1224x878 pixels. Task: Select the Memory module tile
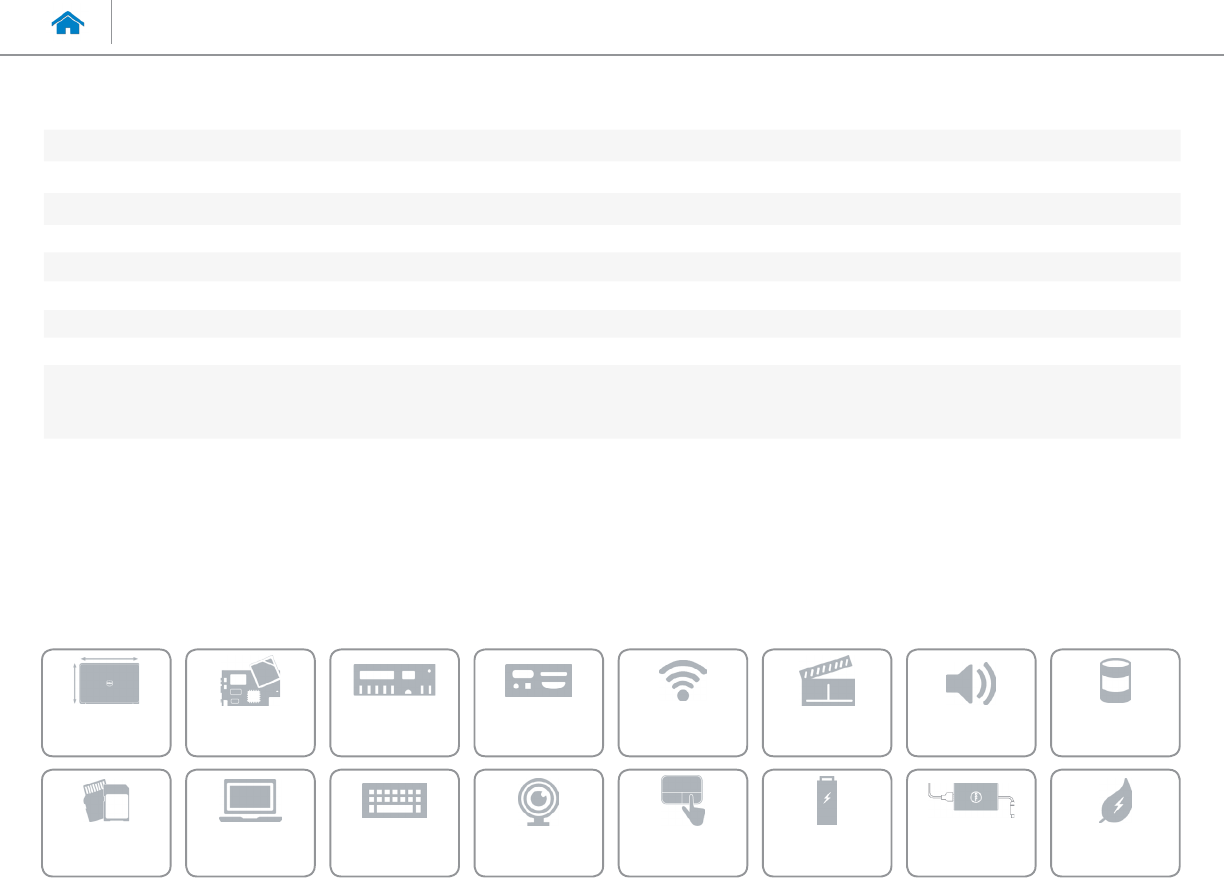394,702
